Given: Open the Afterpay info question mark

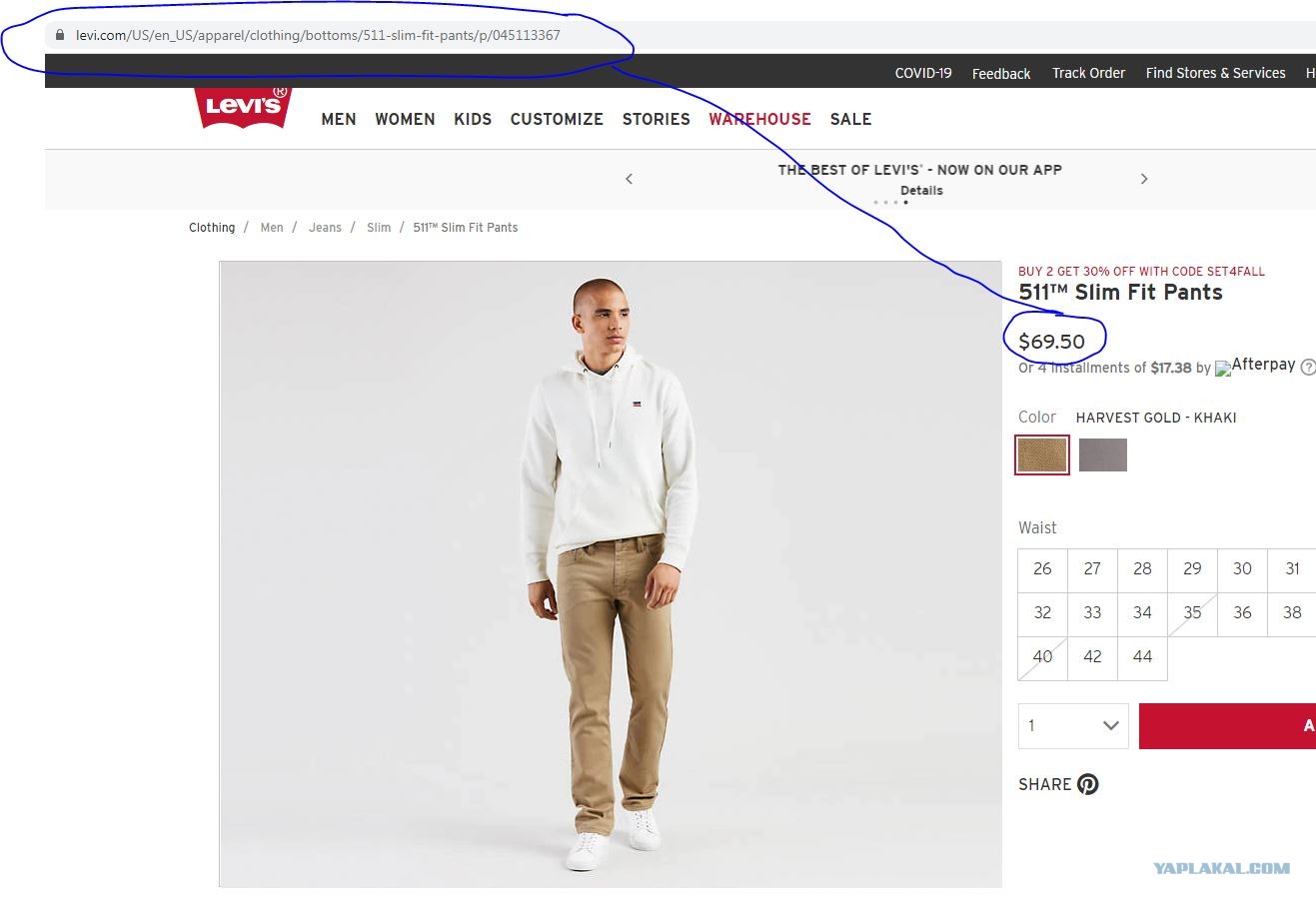Looking at the screenshot, I should pyautogui.click(x=1308, y=368).
